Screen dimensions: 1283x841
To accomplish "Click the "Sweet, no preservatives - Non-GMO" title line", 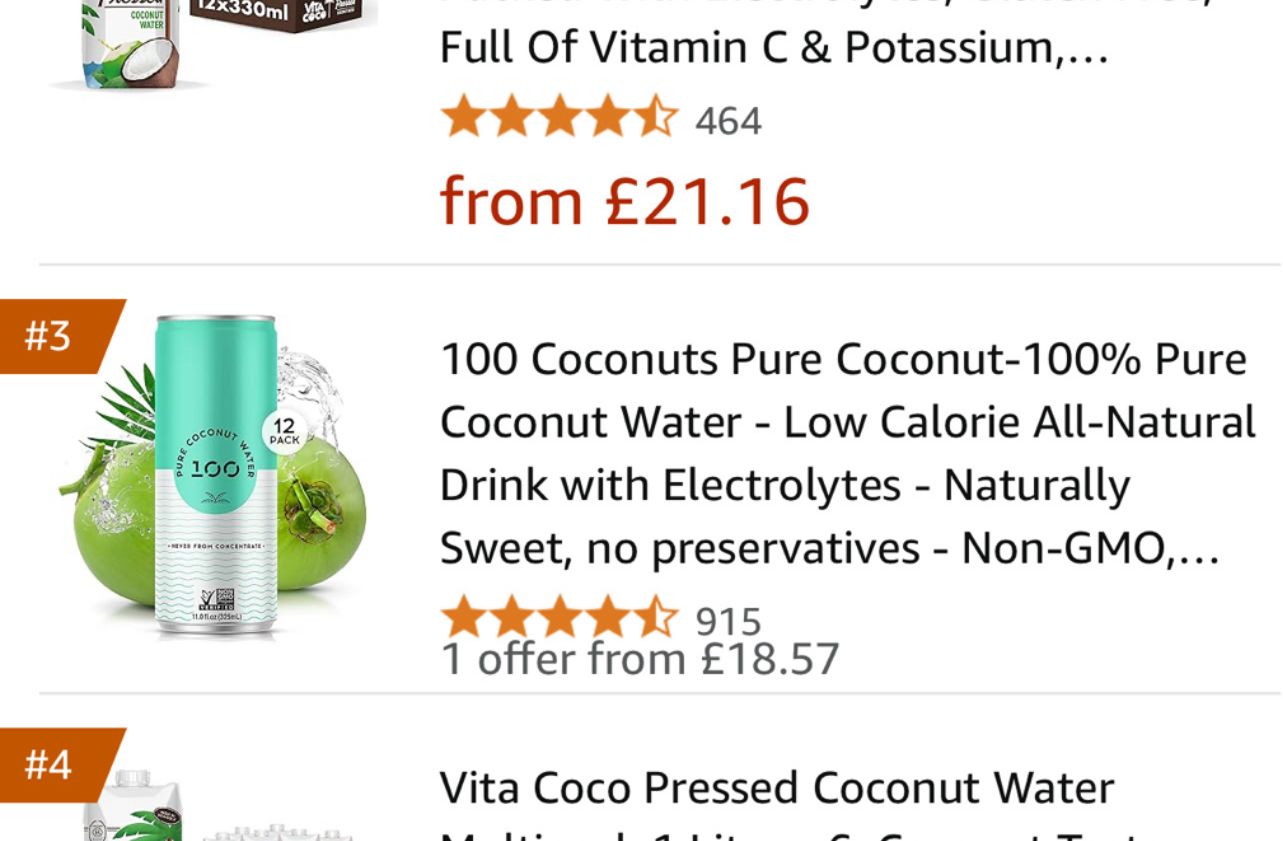I will [829, 548].
